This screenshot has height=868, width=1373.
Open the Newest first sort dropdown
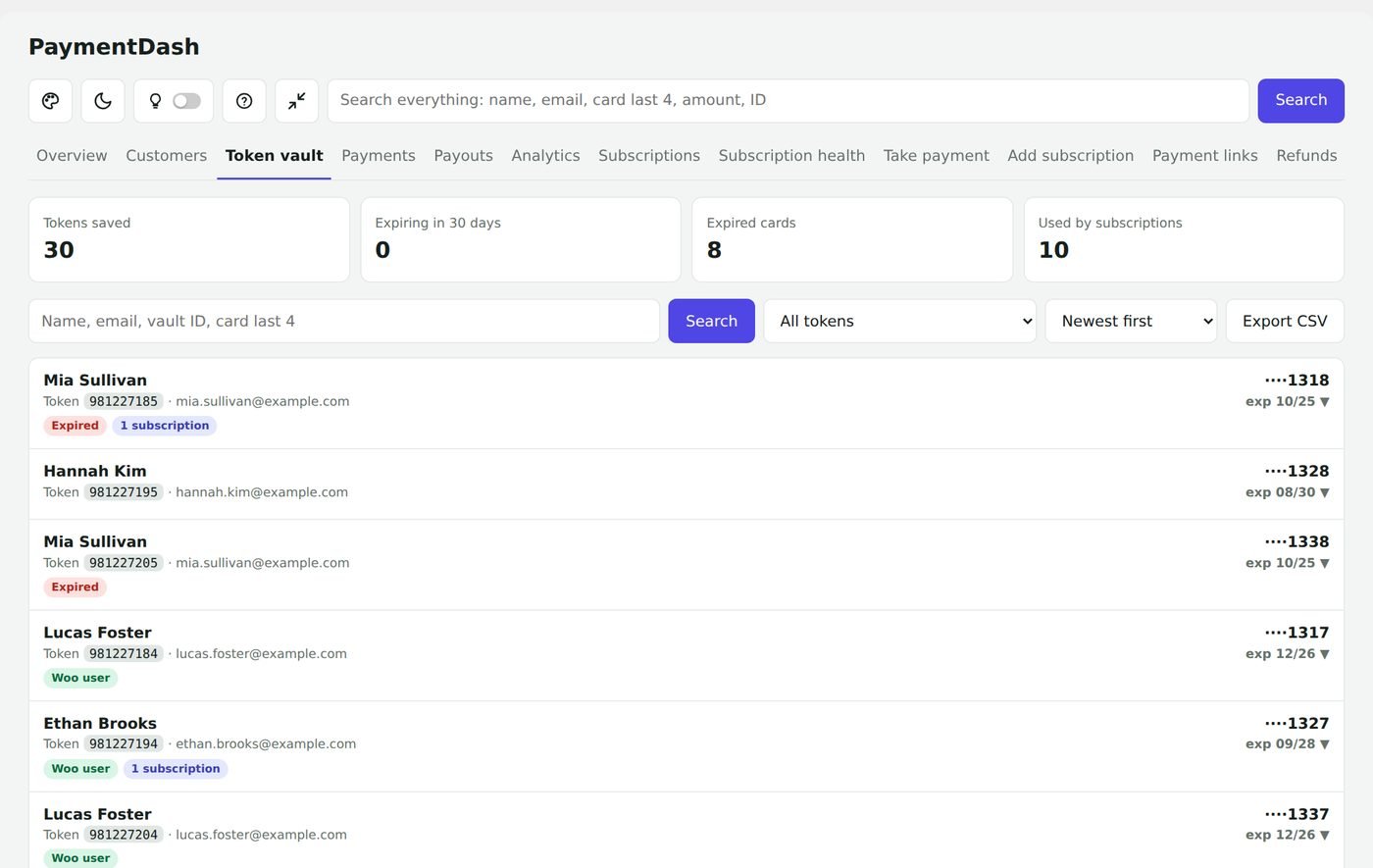[x=1131, y=322]
